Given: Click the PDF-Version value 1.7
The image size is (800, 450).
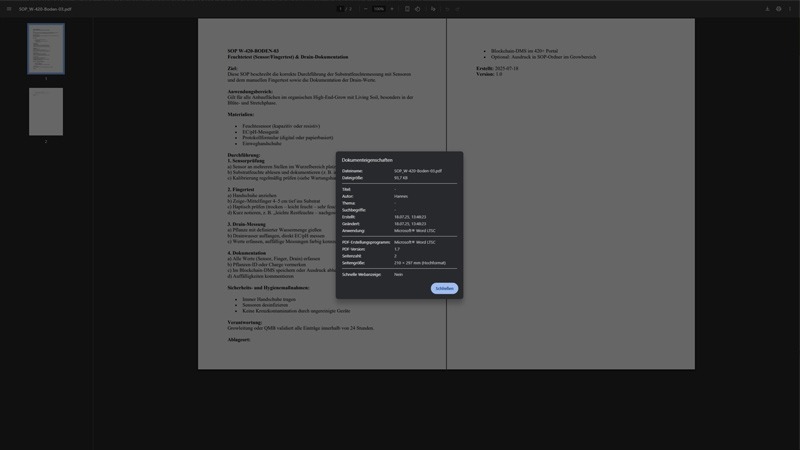Looking at the screenshot, I should 397,249.
